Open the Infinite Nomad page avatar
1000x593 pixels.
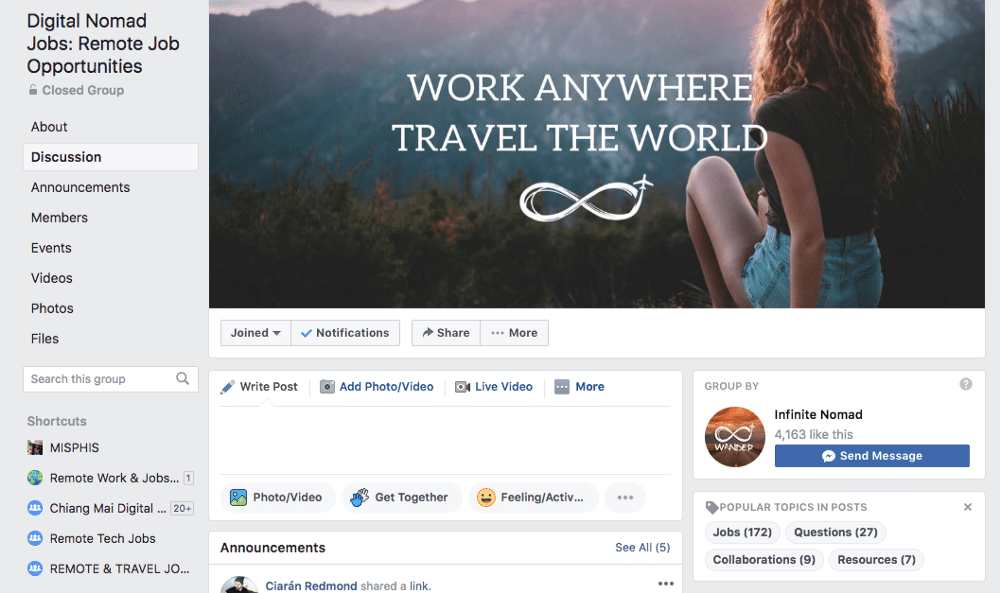(x=735, y=437)
